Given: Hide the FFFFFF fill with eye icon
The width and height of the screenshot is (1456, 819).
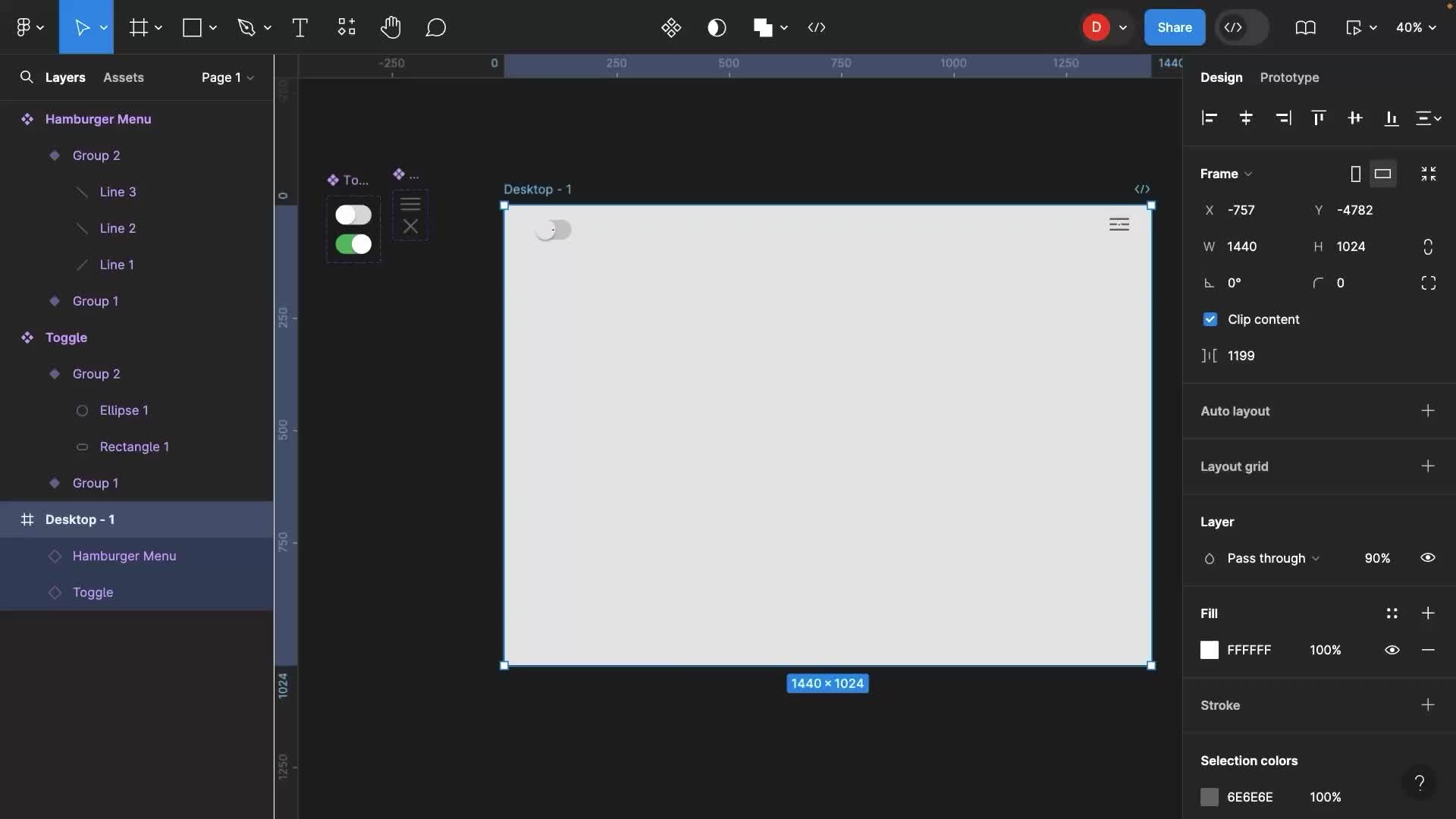Looking at the screenshot, I should (x=1392, y=650).
